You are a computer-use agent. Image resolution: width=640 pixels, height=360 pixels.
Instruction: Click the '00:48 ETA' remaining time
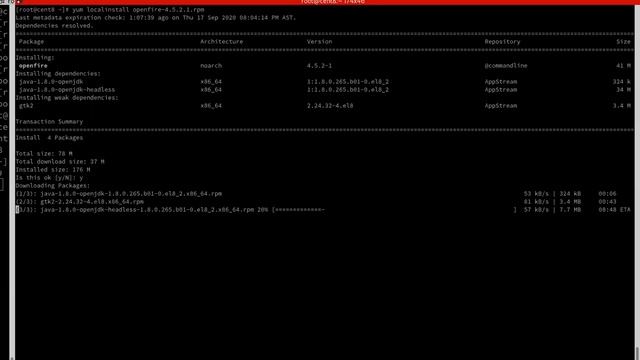[614, 210]
